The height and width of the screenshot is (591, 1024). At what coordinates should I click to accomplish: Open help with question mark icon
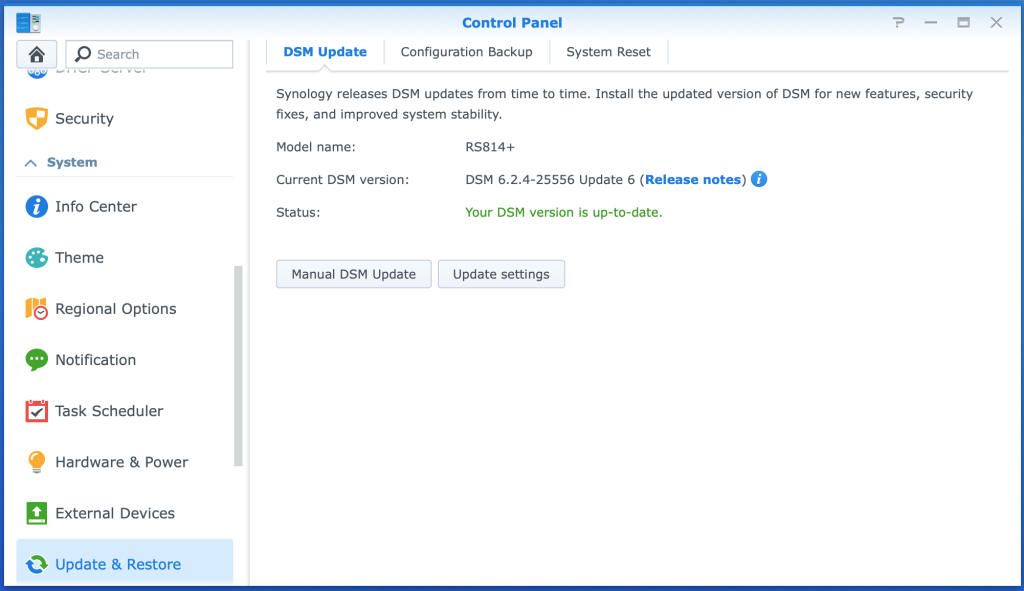(x=899, y=23)
